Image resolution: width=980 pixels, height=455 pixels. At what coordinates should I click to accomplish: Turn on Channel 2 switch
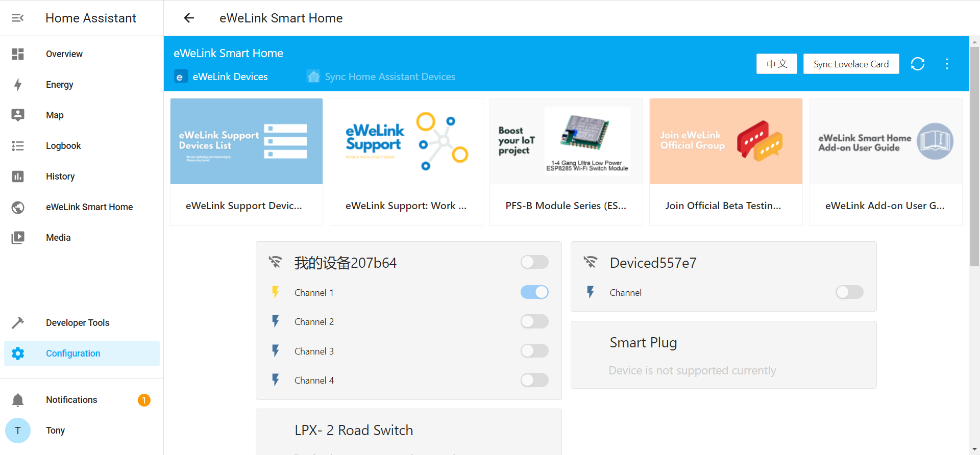[534, 321]
